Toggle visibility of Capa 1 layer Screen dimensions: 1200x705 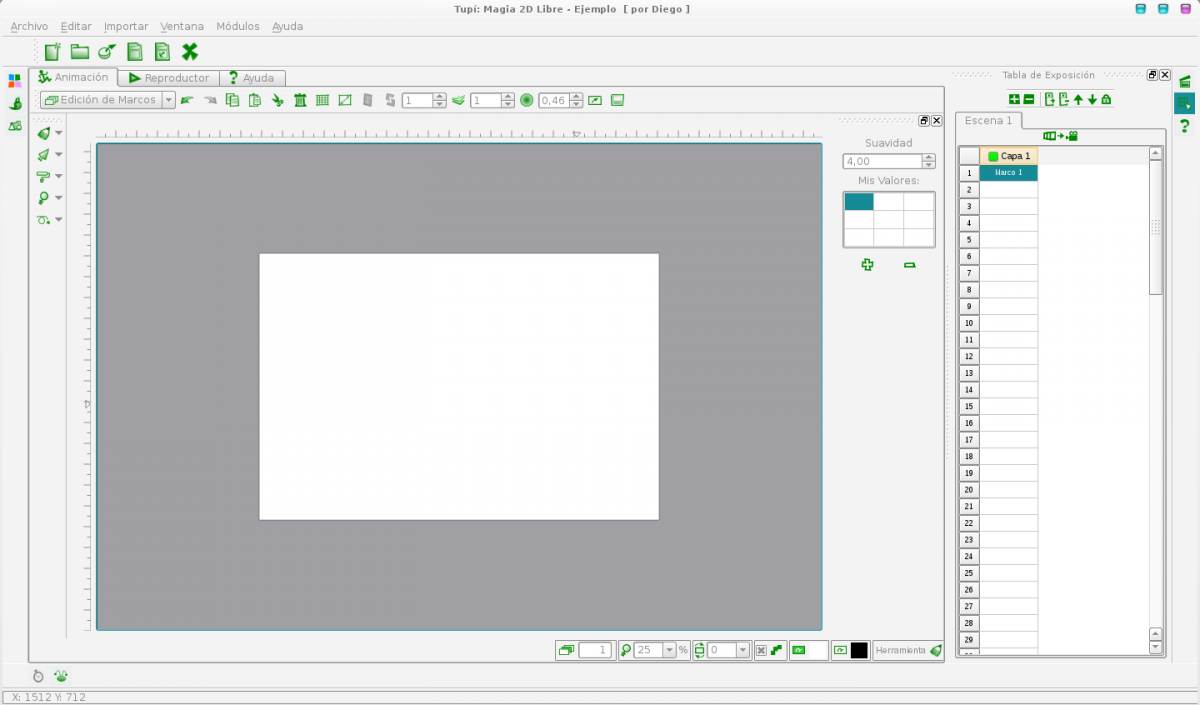click(994, 156)
